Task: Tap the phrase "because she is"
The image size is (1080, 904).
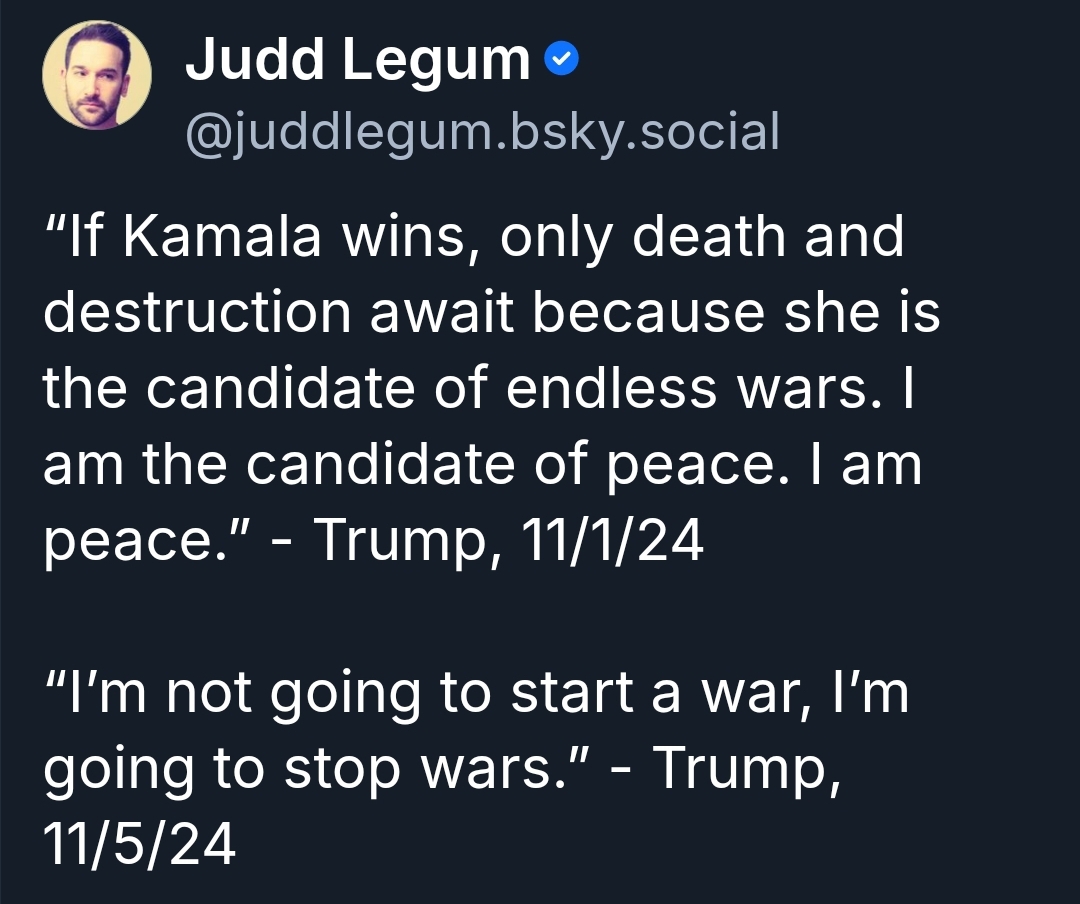Action: [736, 313]
